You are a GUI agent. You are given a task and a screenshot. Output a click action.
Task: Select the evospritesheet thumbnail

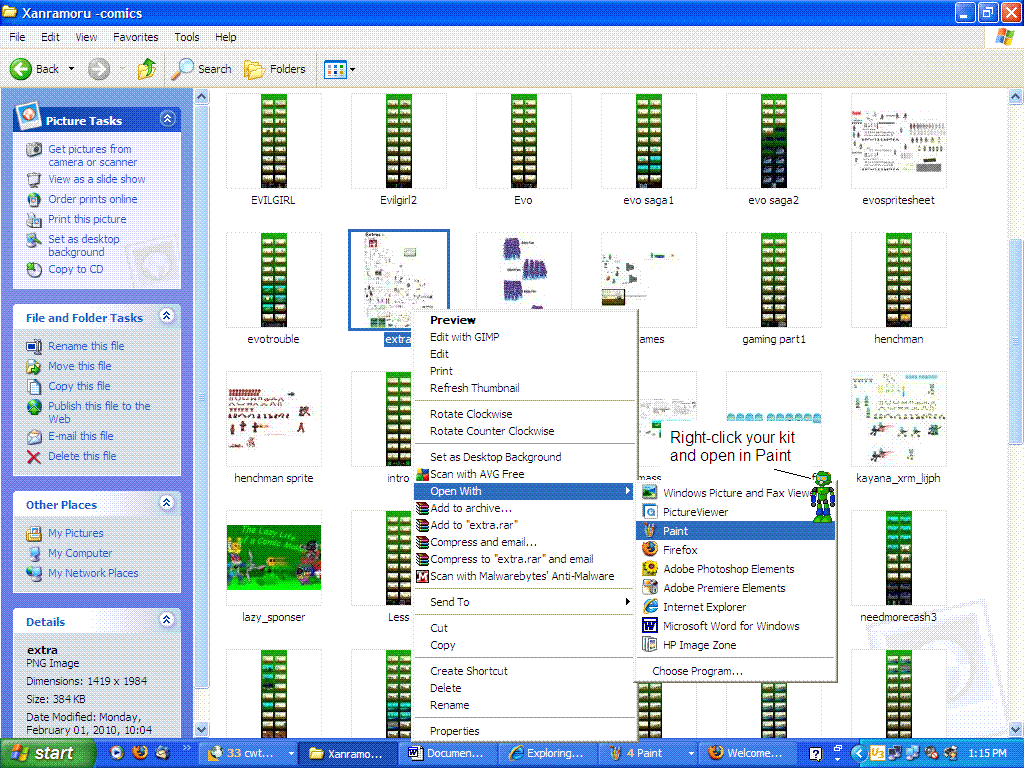click(897, 140)
